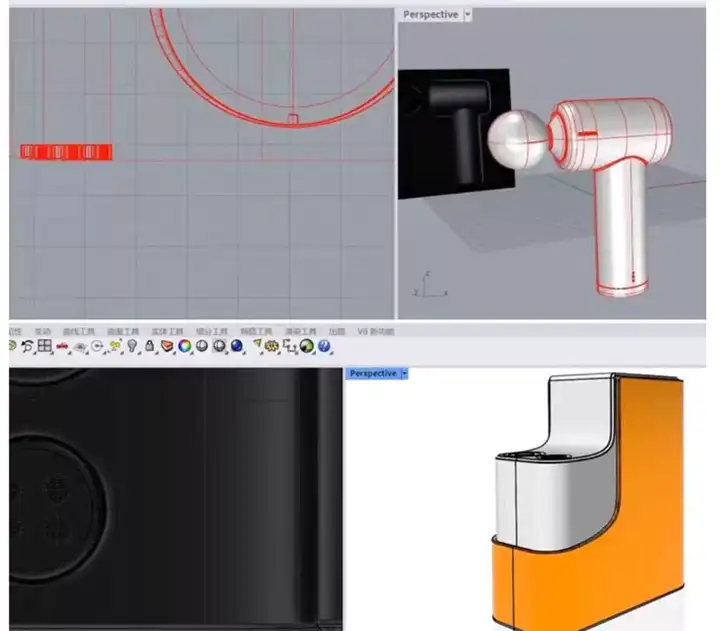The width and height of the screenshot is (720, 631).
Task: Click the blue help question mark icon
Action: (x=324, y=346)
